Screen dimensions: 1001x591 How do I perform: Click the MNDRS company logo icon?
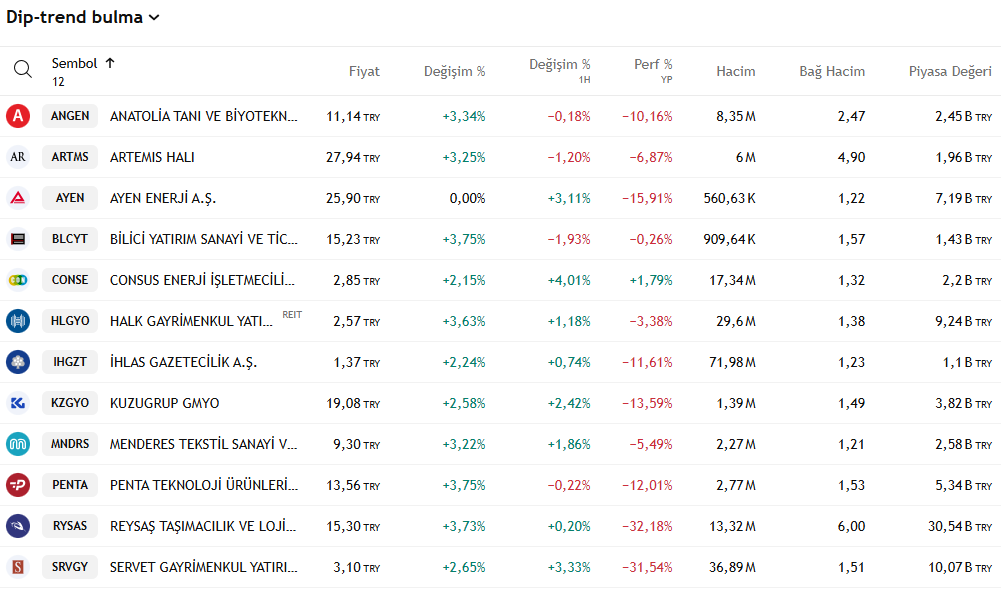coord(18,444)
